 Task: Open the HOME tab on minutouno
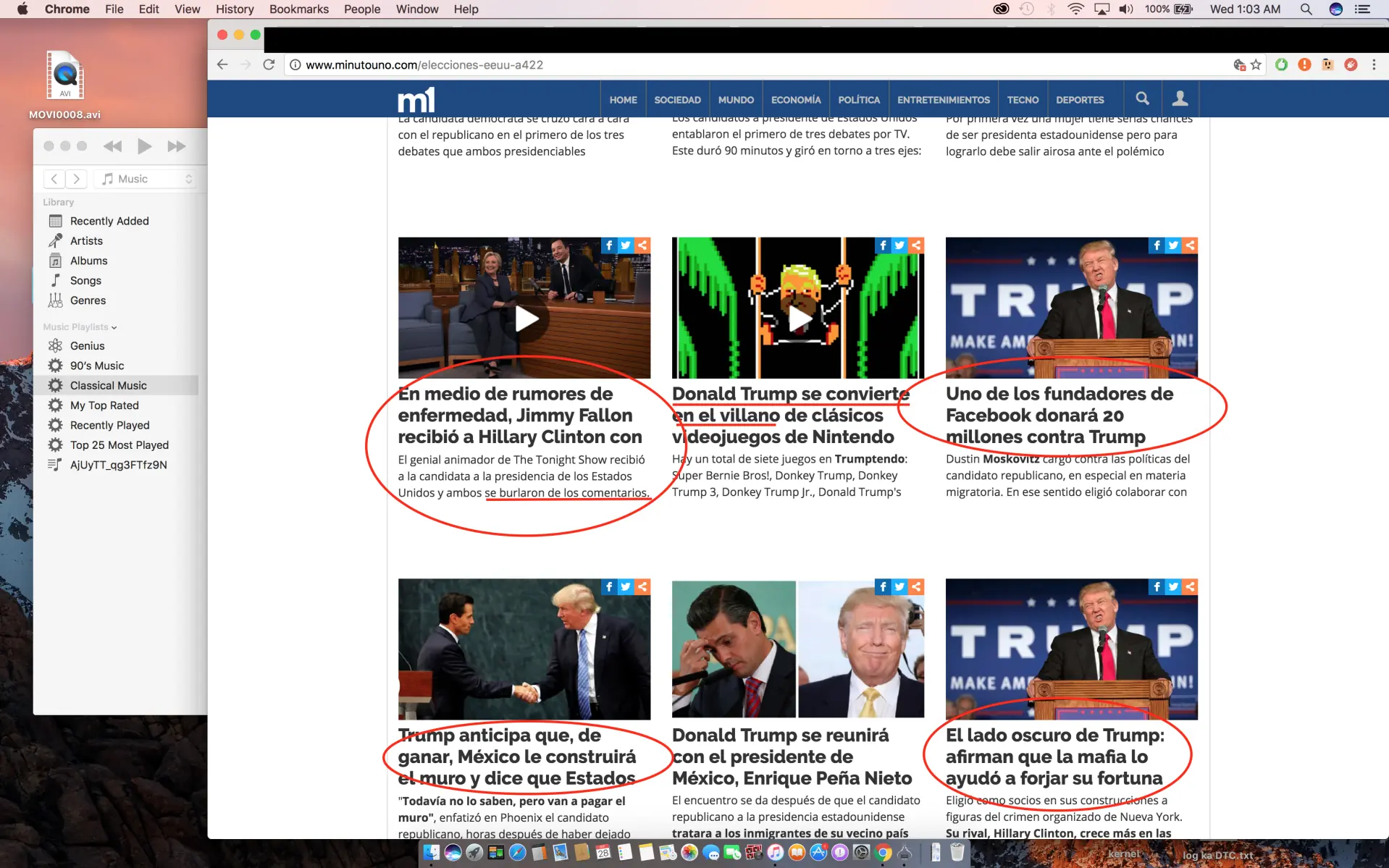coord(623,100)
